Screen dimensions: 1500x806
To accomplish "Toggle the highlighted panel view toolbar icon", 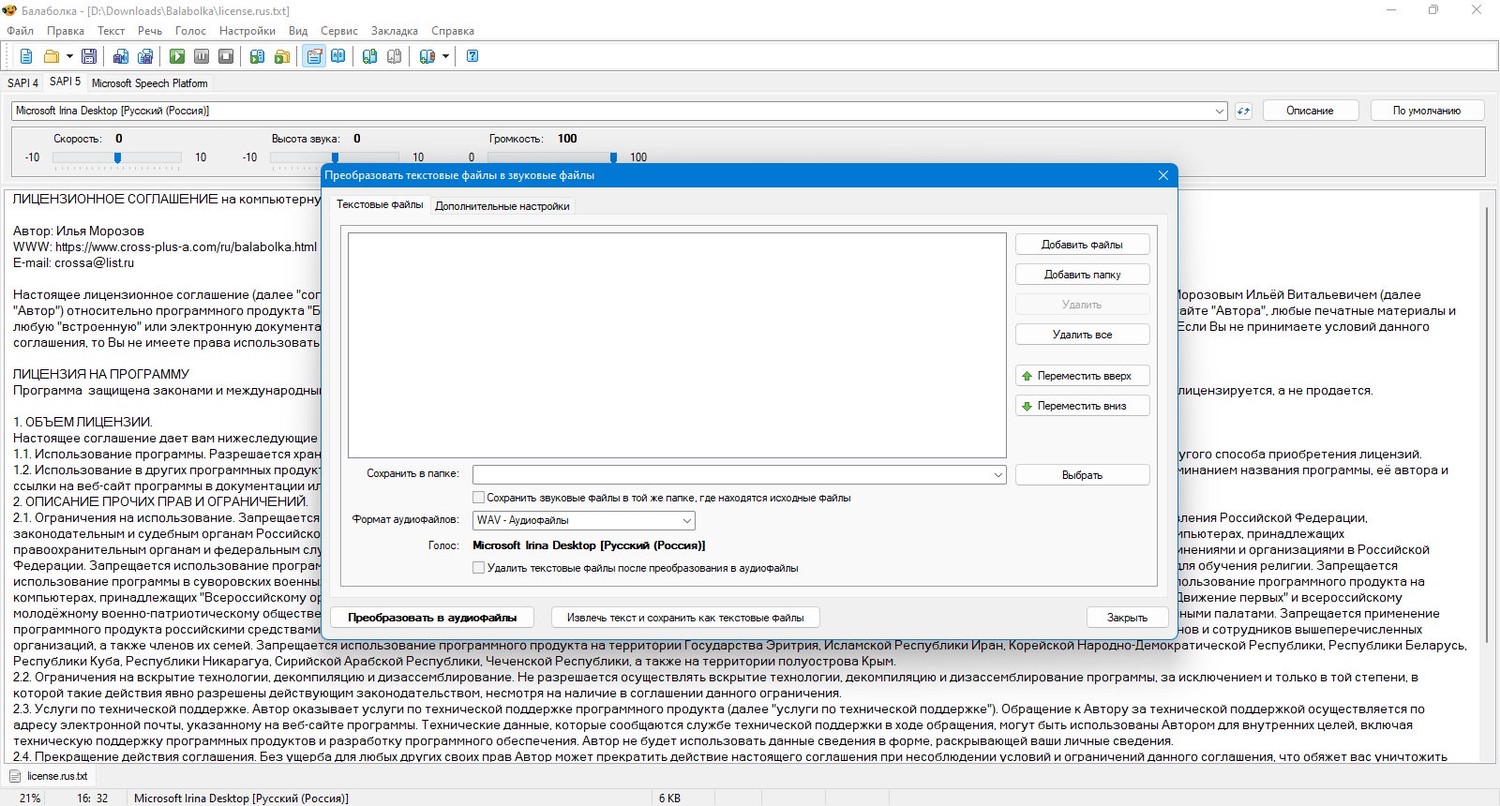I will click(314, 56).
